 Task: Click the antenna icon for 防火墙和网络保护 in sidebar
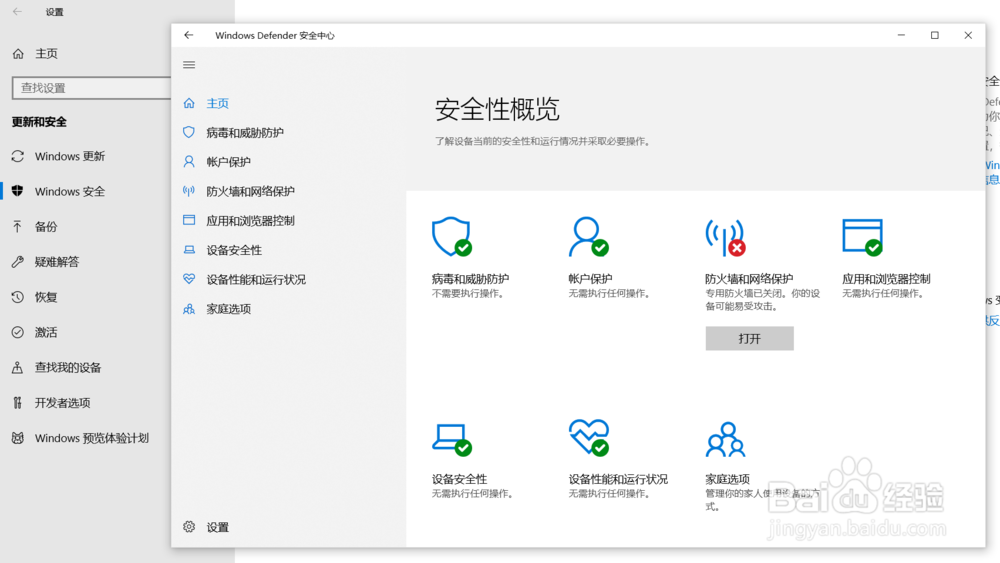(189, 191)
